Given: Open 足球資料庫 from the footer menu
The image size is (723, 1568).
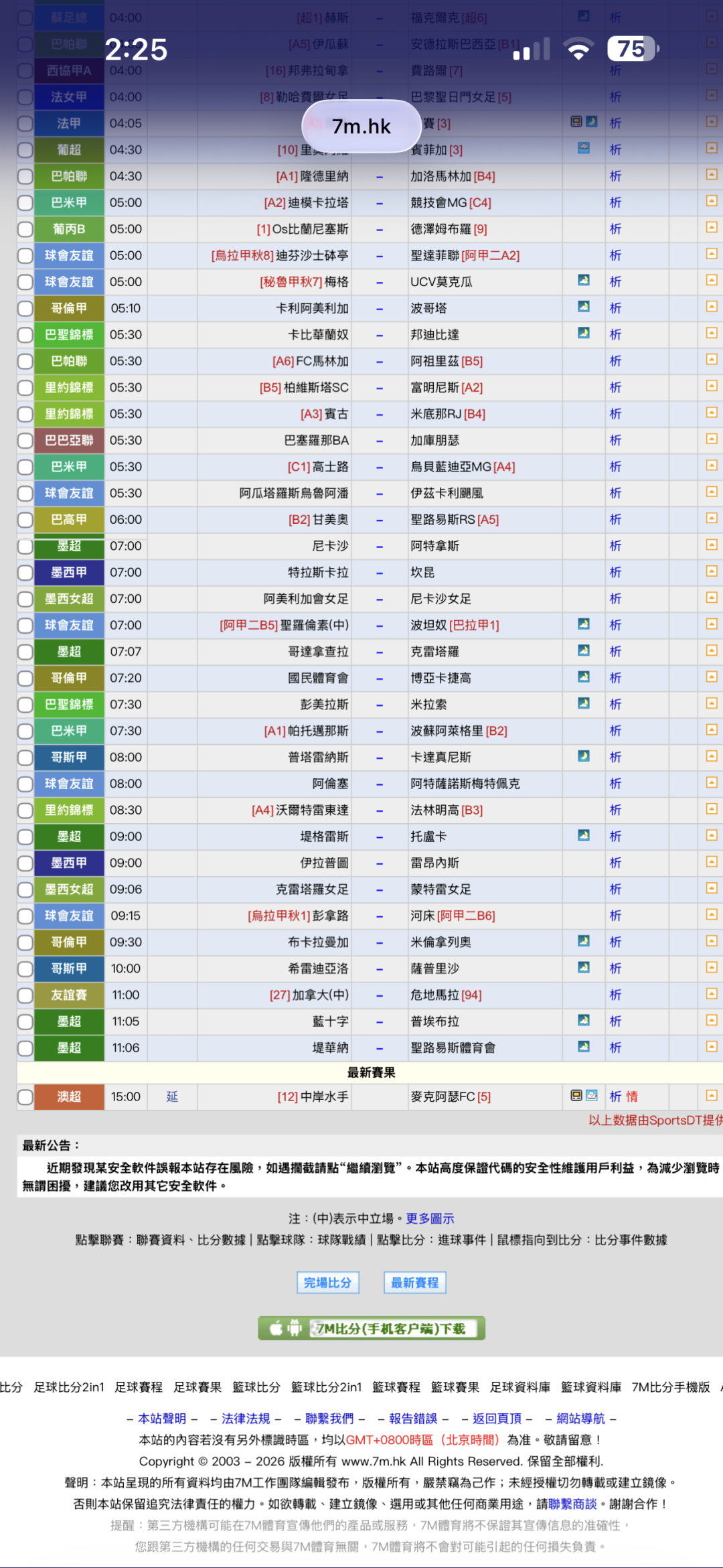Looking at the screenshot, I should click(520, 1387).
